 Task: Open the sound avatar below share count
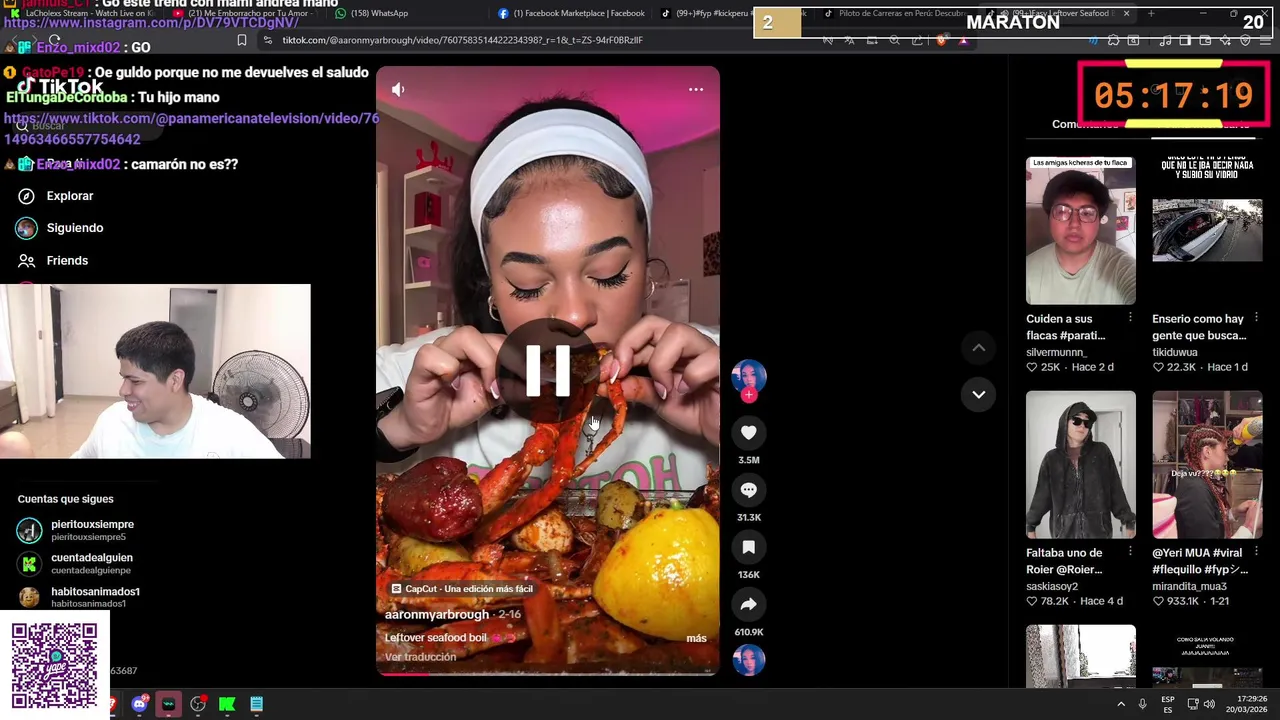pyautogui.click(x=748, y=660)
